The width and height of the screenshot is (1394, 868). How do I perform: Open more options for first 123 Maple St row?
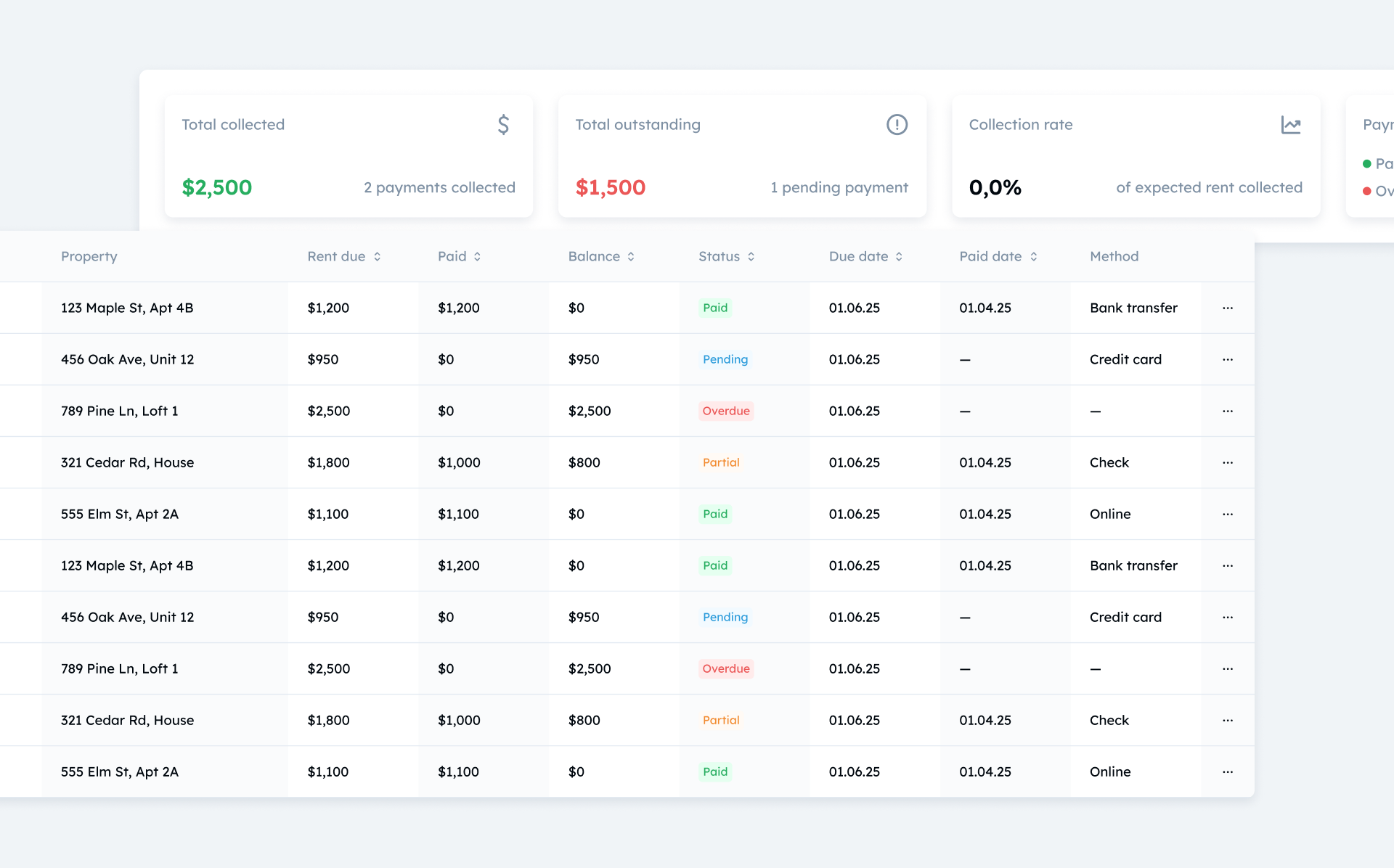tap(1227, 308)
